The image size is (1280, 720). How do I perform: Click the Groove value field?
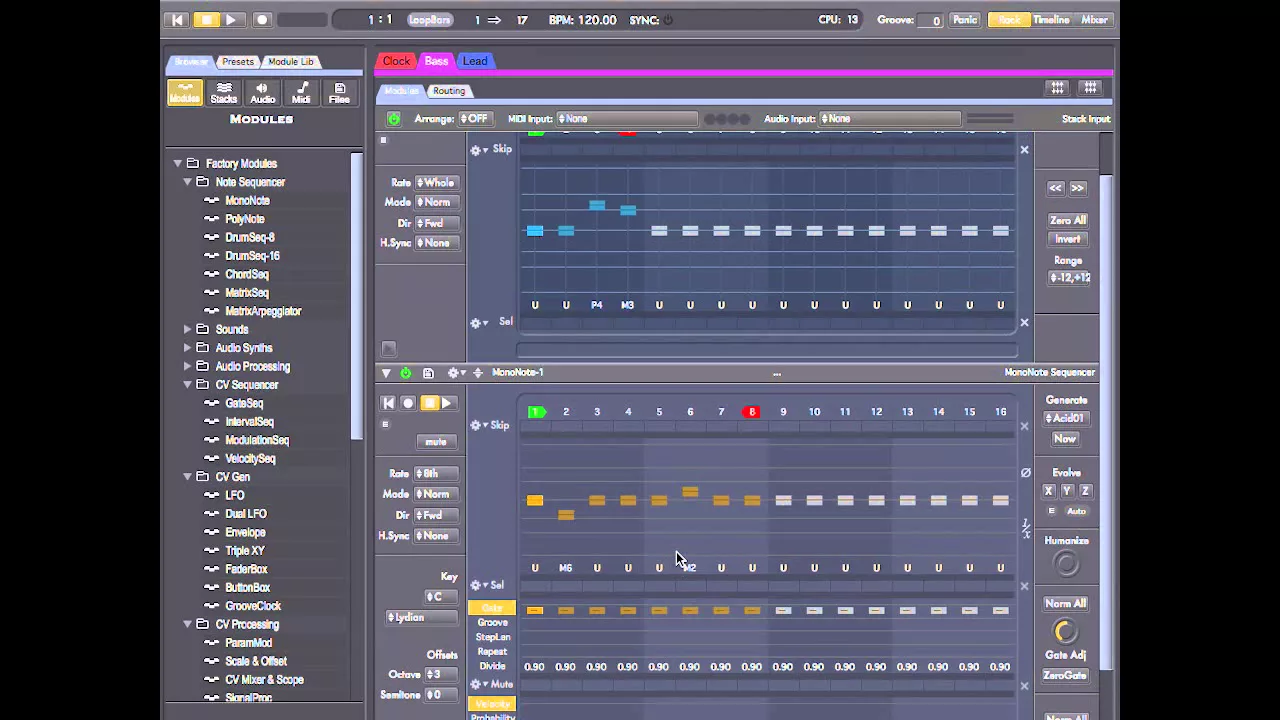(930, 20)
